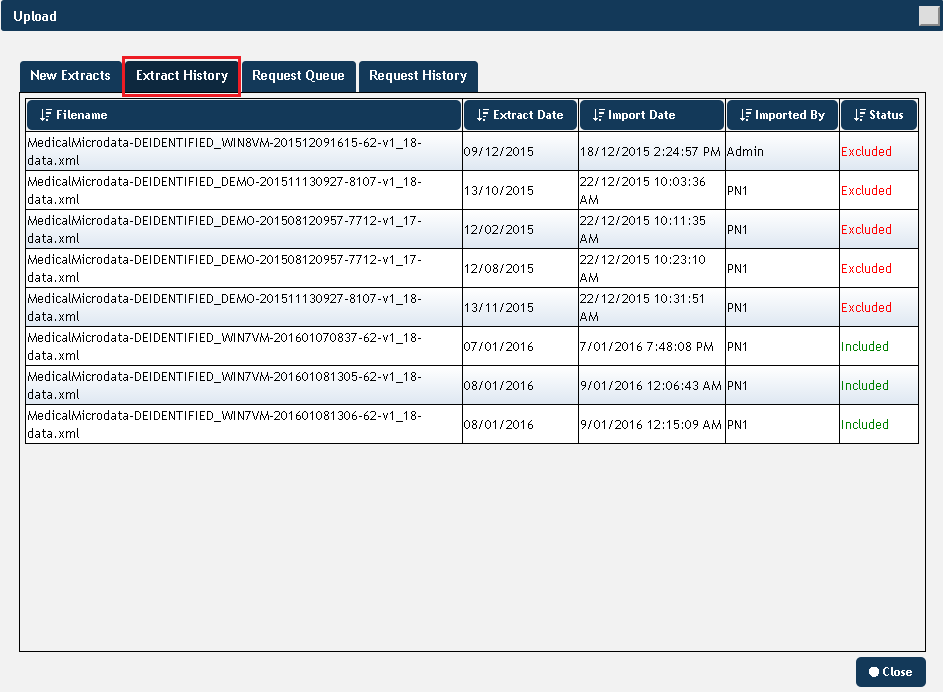
Task: Sort by Filename column header
Action: tap(244, 115)
